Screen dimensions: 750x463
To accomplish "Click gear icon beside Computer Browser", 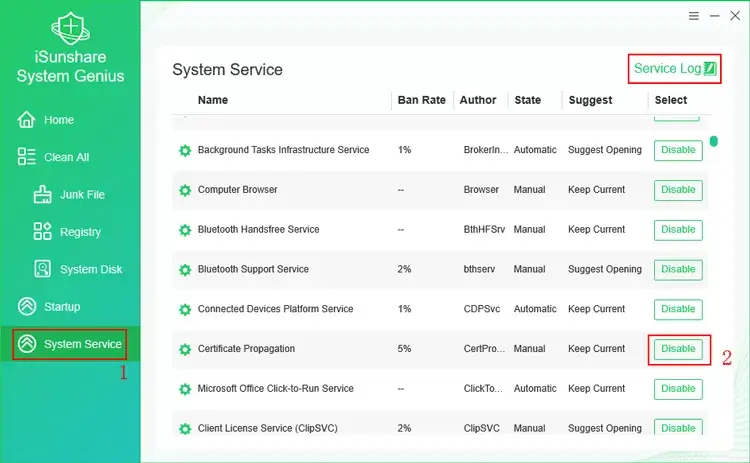I will coord(185,190).
